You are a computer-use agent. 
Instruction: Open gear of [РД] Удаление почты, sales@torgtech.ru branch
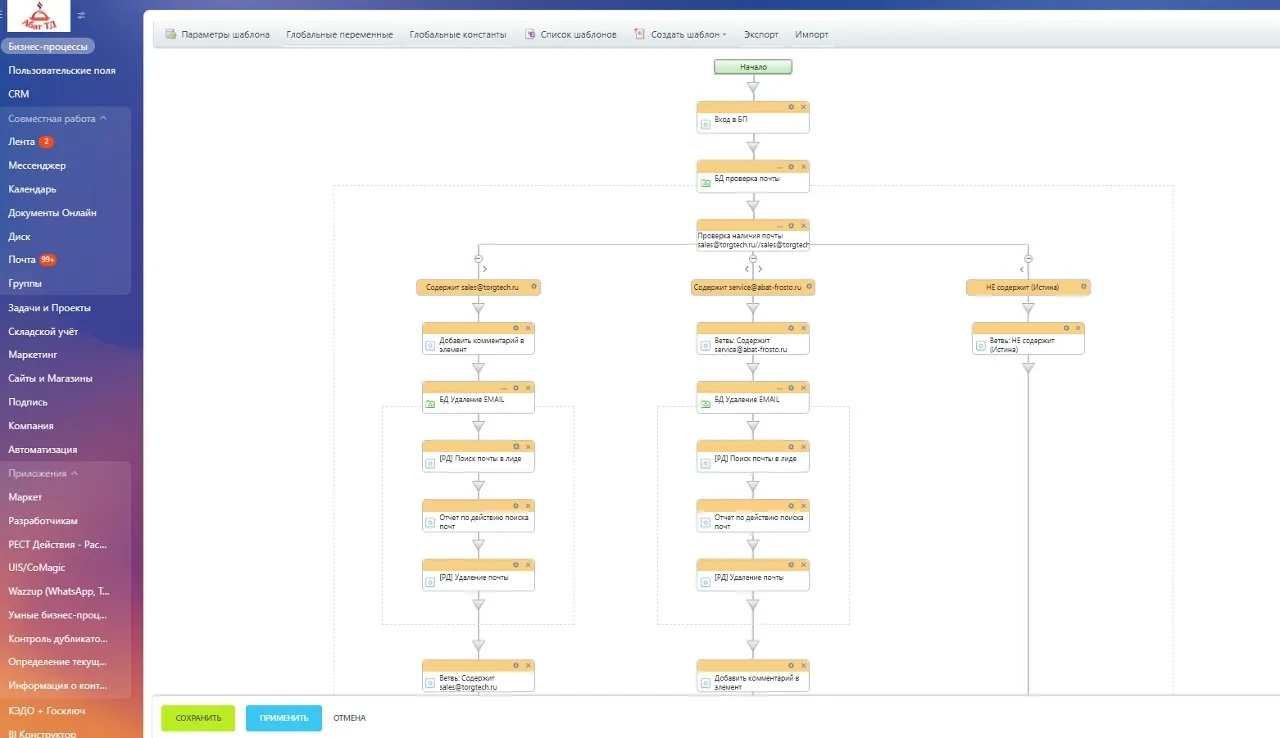[516, 564]
